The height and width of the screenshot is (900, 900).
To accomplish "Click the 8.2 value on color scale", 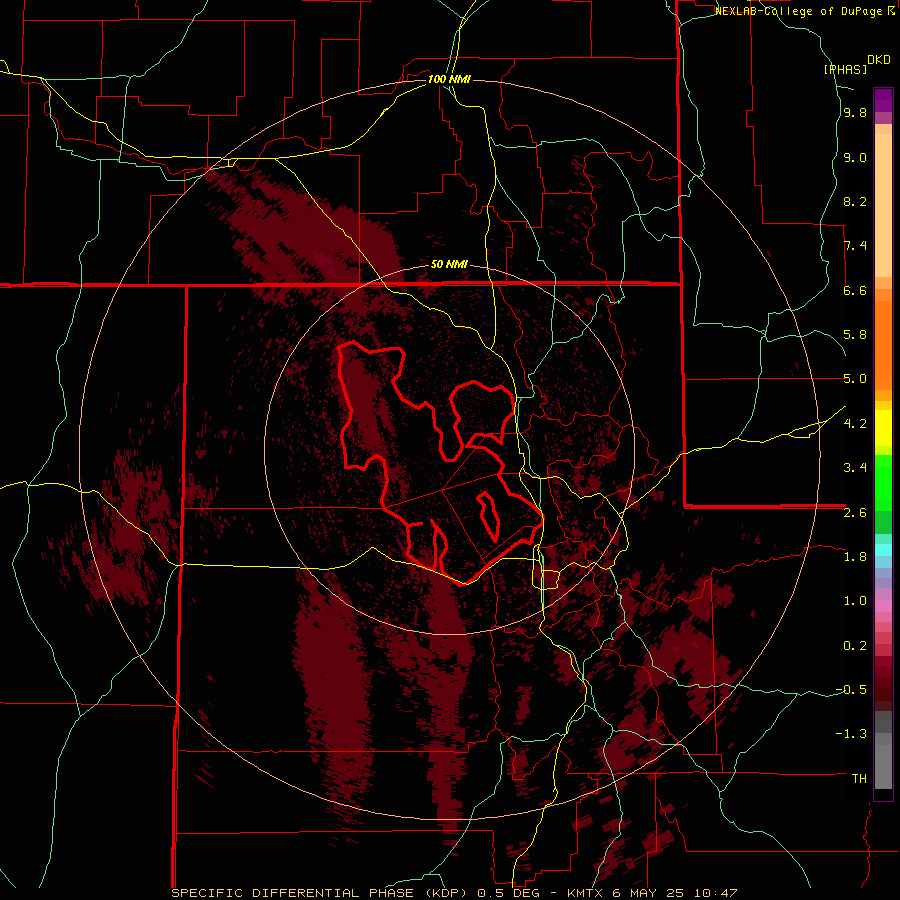I will [x=855, y=201].
